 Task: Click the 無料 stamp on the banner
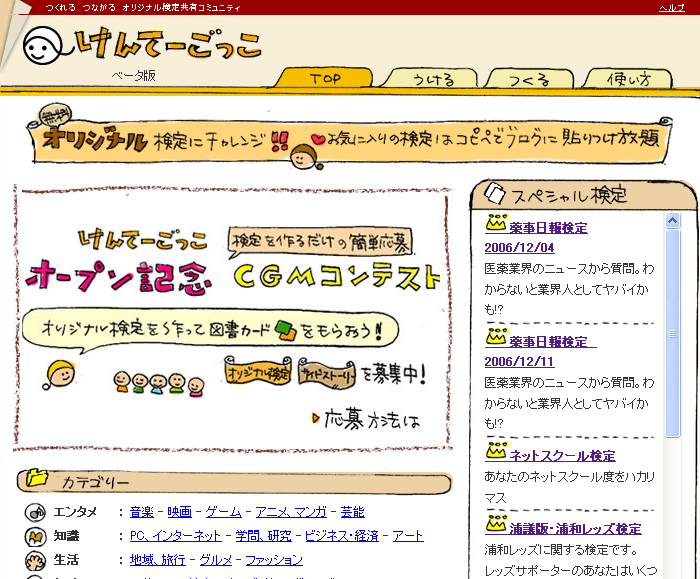(55, 116)
